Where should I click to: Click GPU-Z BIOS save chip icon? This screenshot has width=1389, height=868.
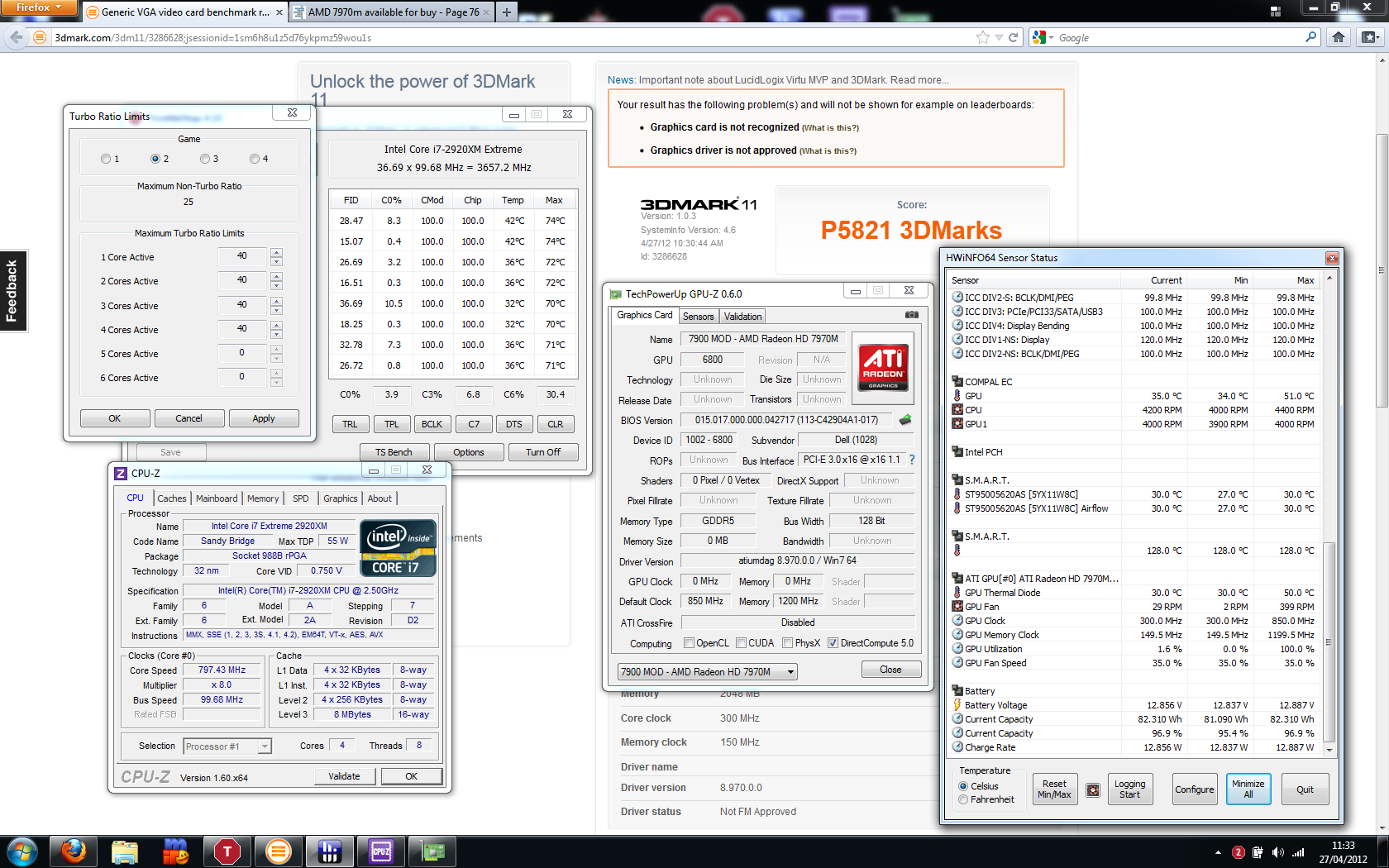(905, 419)
